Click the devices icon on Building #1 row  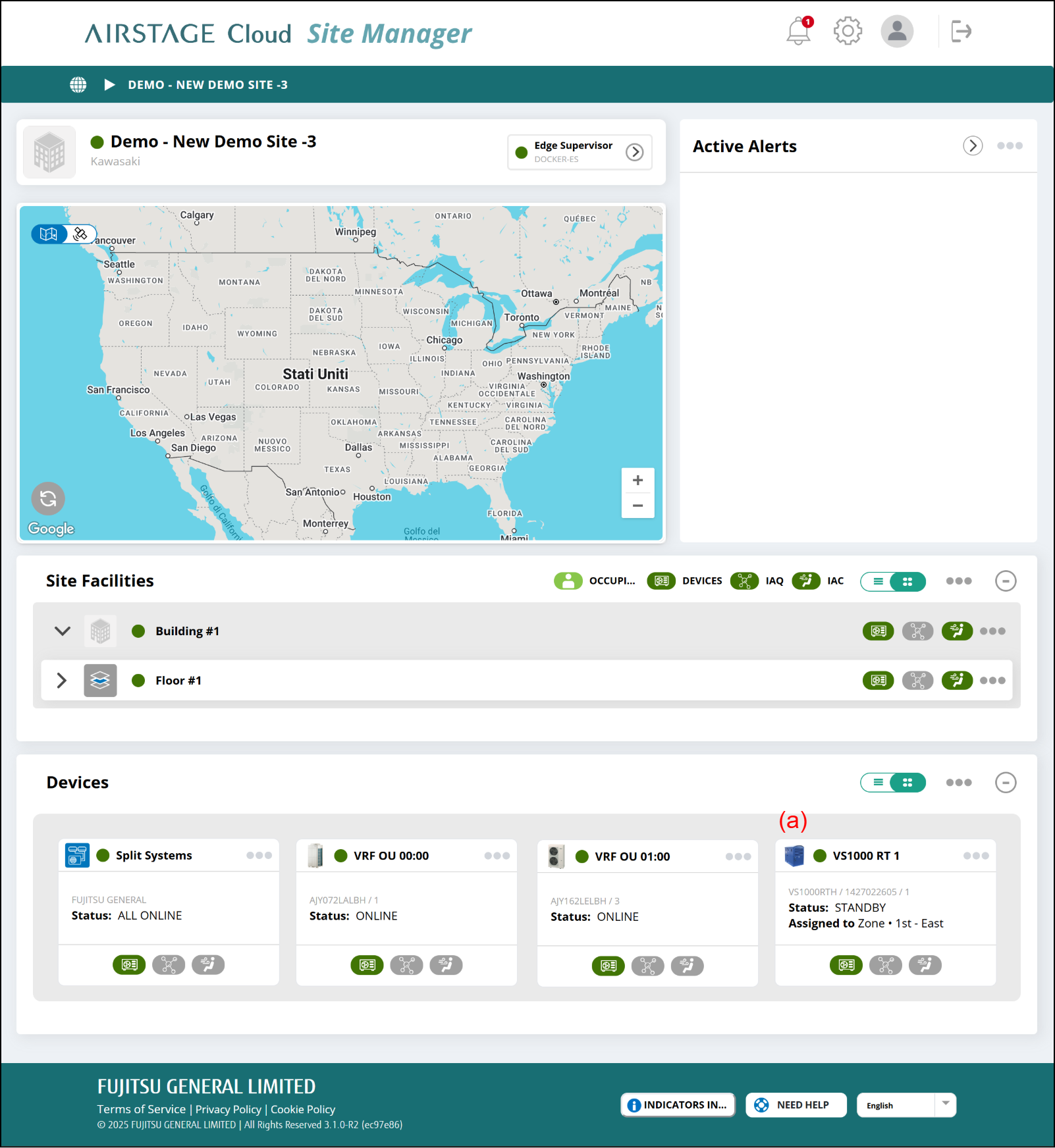point(878,631)
